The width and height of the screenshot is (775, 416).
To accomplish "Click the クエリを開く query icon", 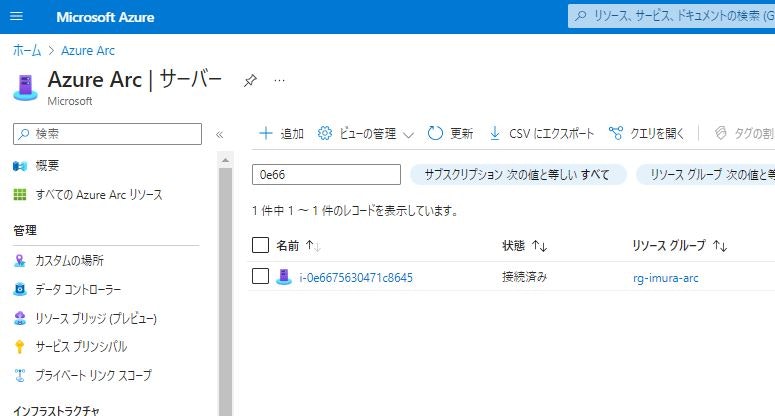I will (616, 133).
